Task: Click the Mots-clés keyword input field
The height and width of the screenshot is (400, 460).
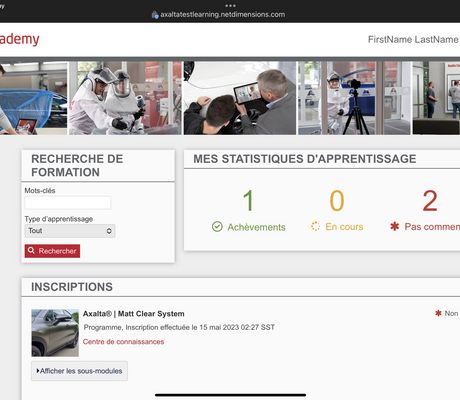Action: (x=68, y=203)
